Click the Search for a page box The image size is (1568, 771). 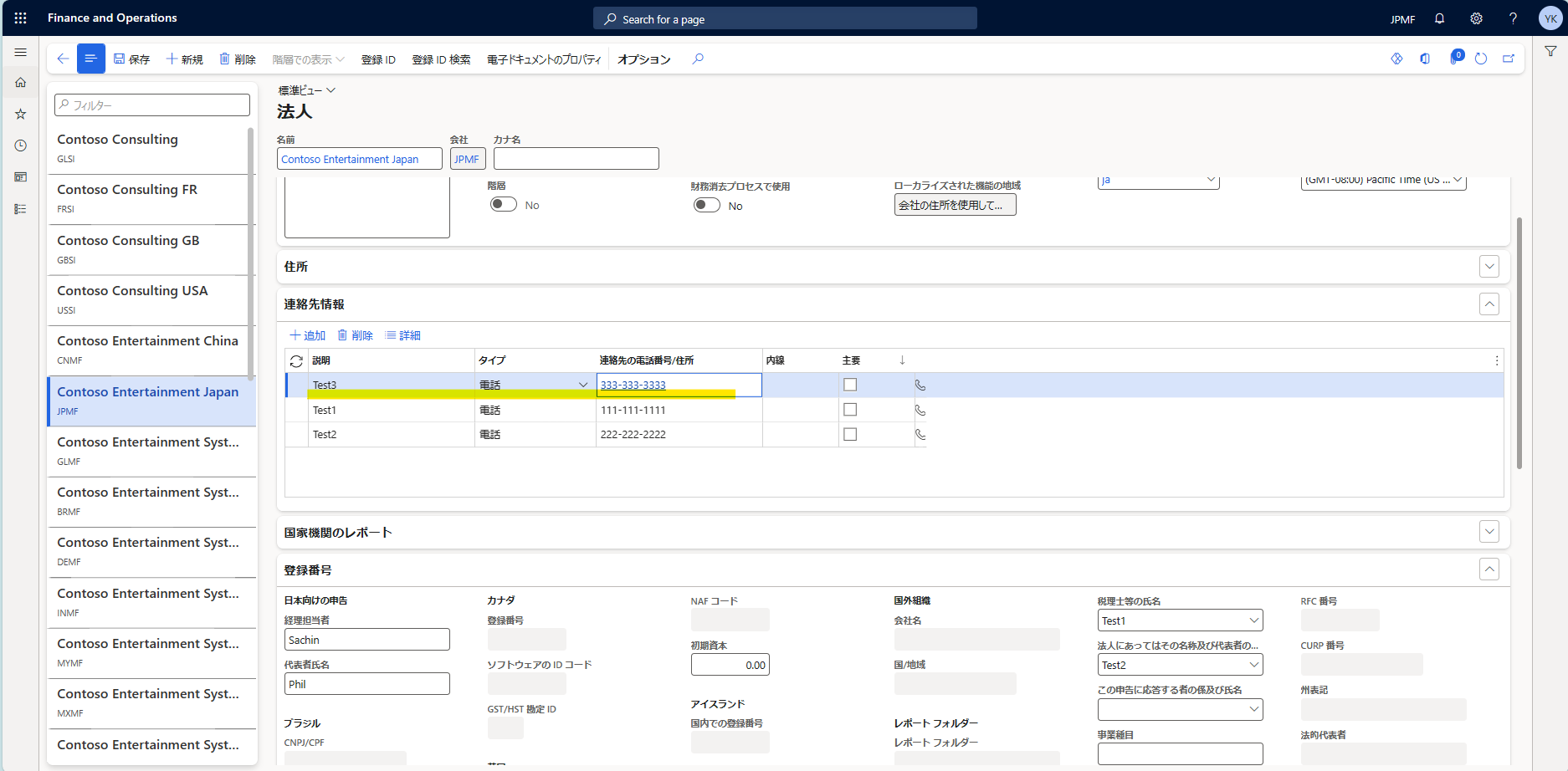tap(785, 18)
